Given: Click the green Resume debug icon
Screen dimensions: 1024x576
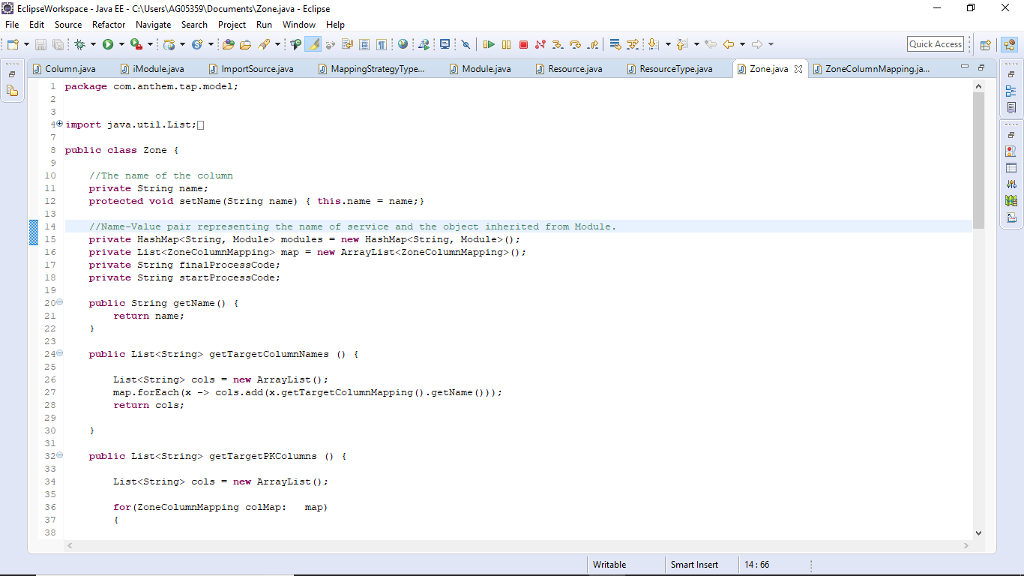Looking at the screenshot, I should 488,44.
